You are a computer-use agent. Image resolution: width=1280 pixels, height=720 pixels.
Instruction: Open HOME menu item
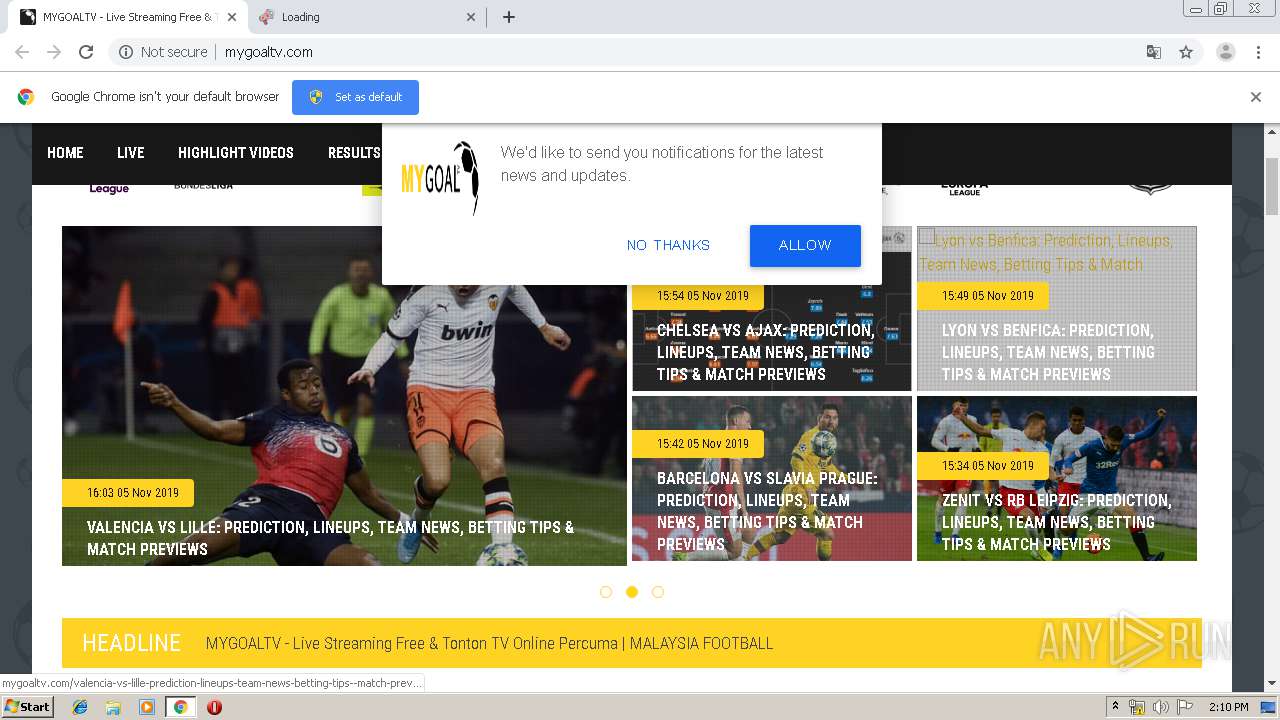coord(65,153)
